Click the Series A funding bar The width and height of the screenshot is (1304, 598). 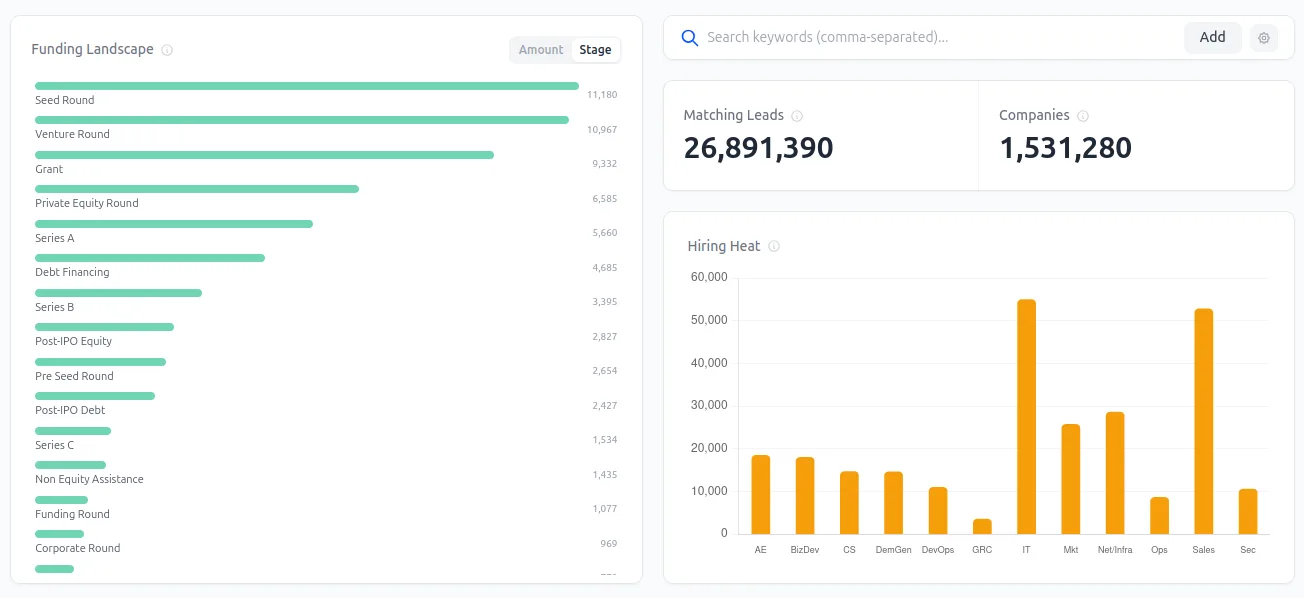pos(174,224)
